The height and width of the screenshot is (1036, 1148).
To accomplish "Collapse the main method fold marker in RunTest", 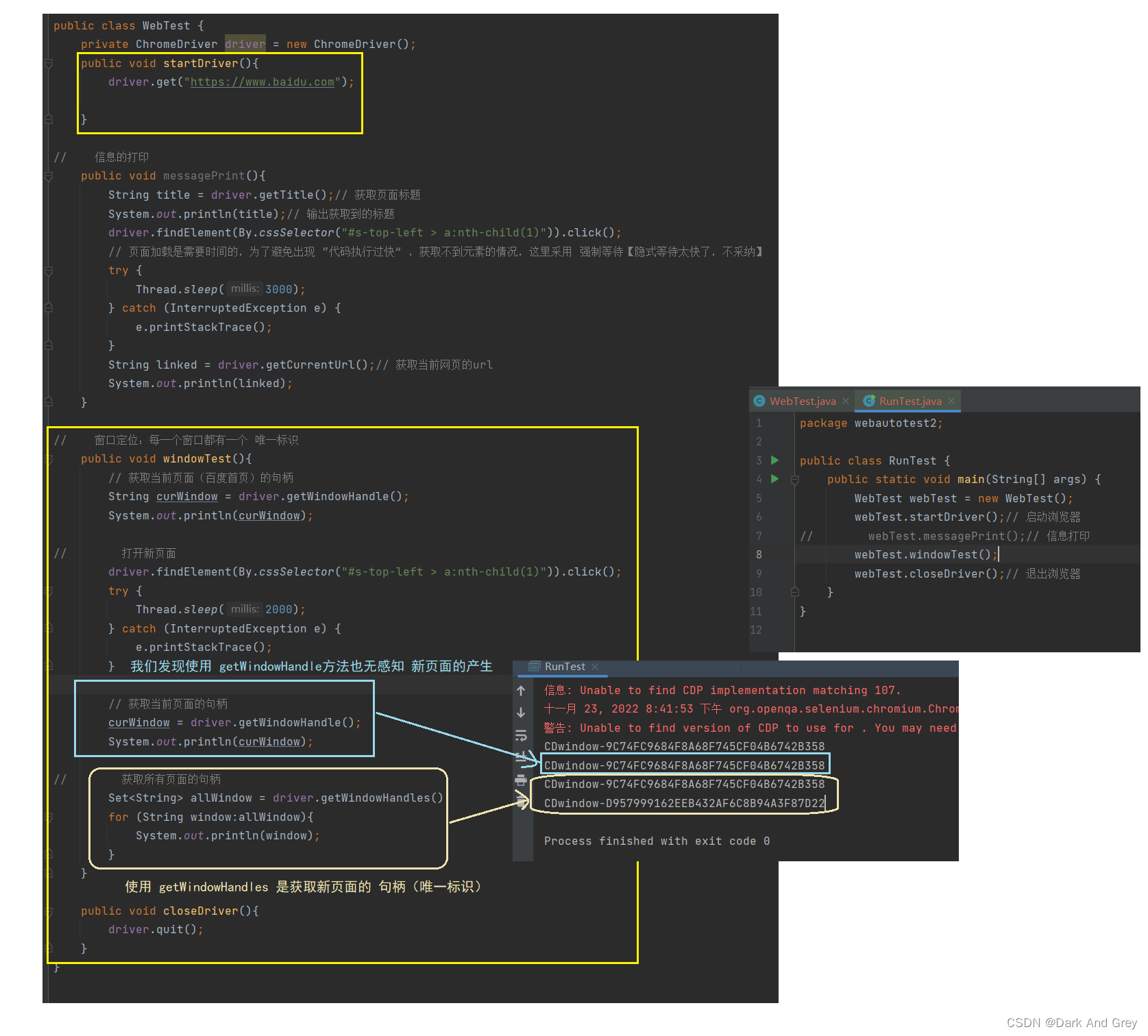I will coord(795,480).
